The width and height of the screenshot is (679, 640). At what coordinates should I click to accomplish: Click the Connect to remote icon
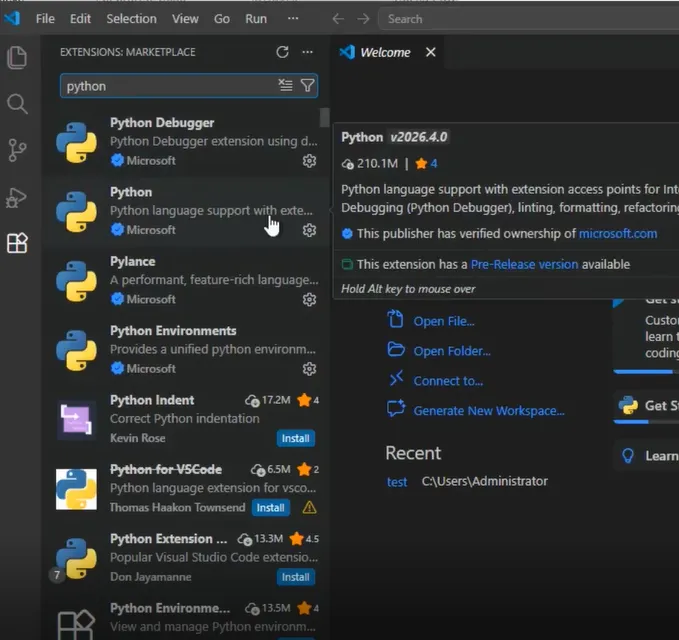[396, 378]
